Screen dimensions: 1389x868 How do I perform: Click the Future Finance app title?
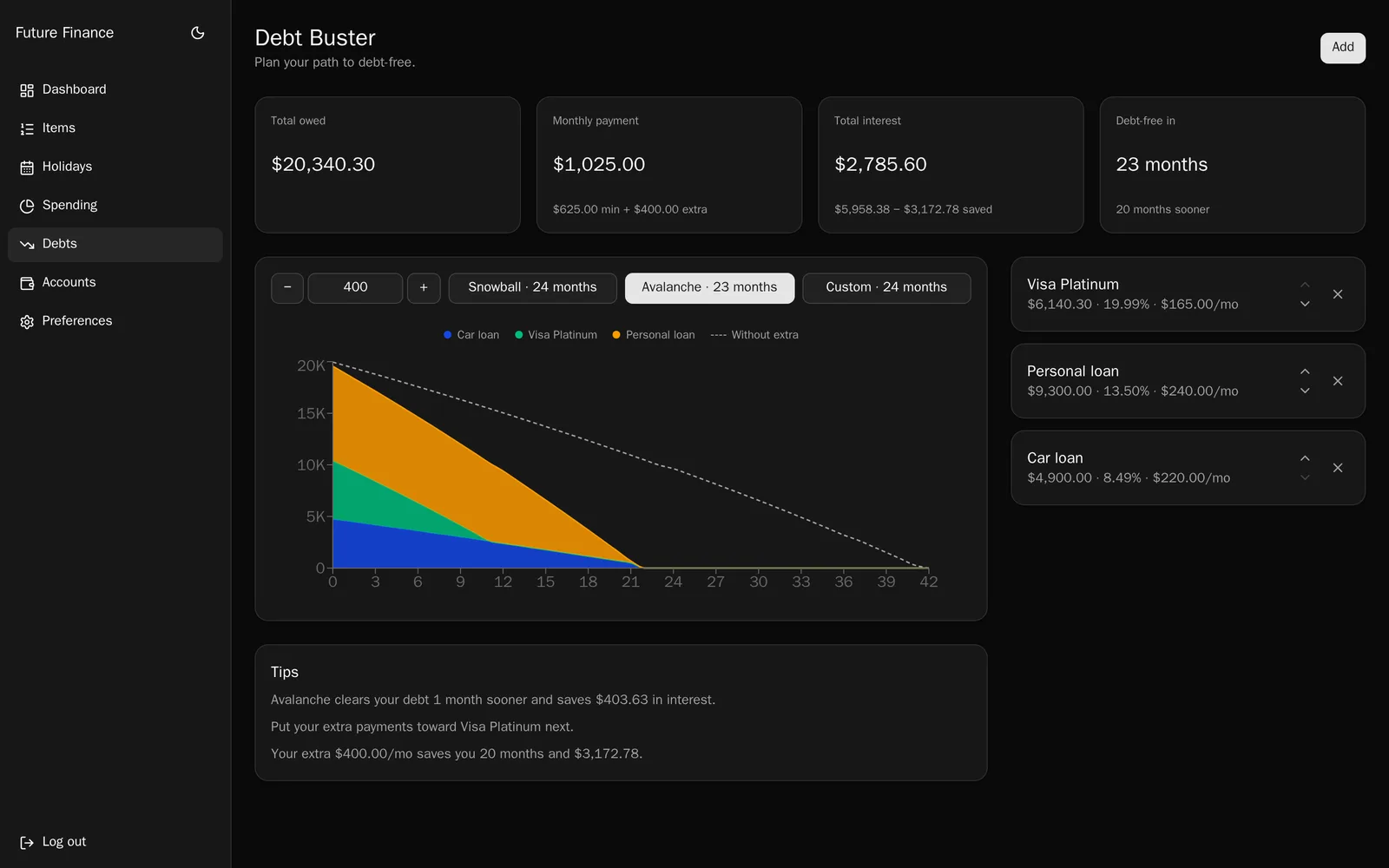coord(64,33)
